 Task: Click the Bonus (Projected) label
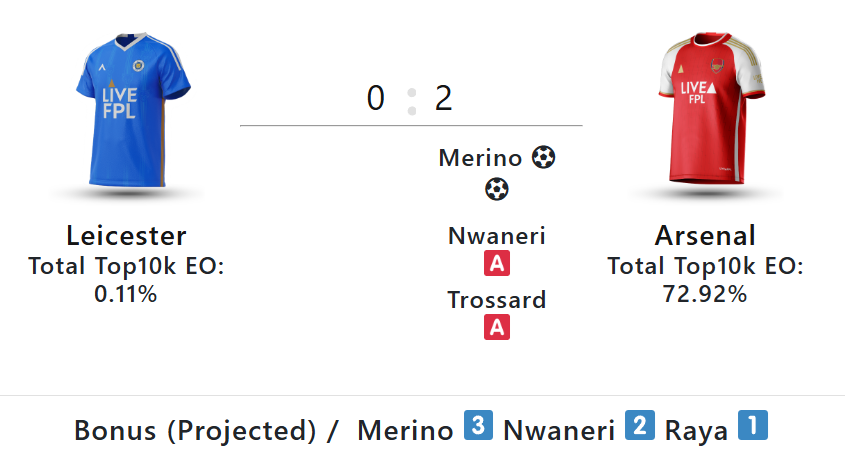[x=195, y=431]
